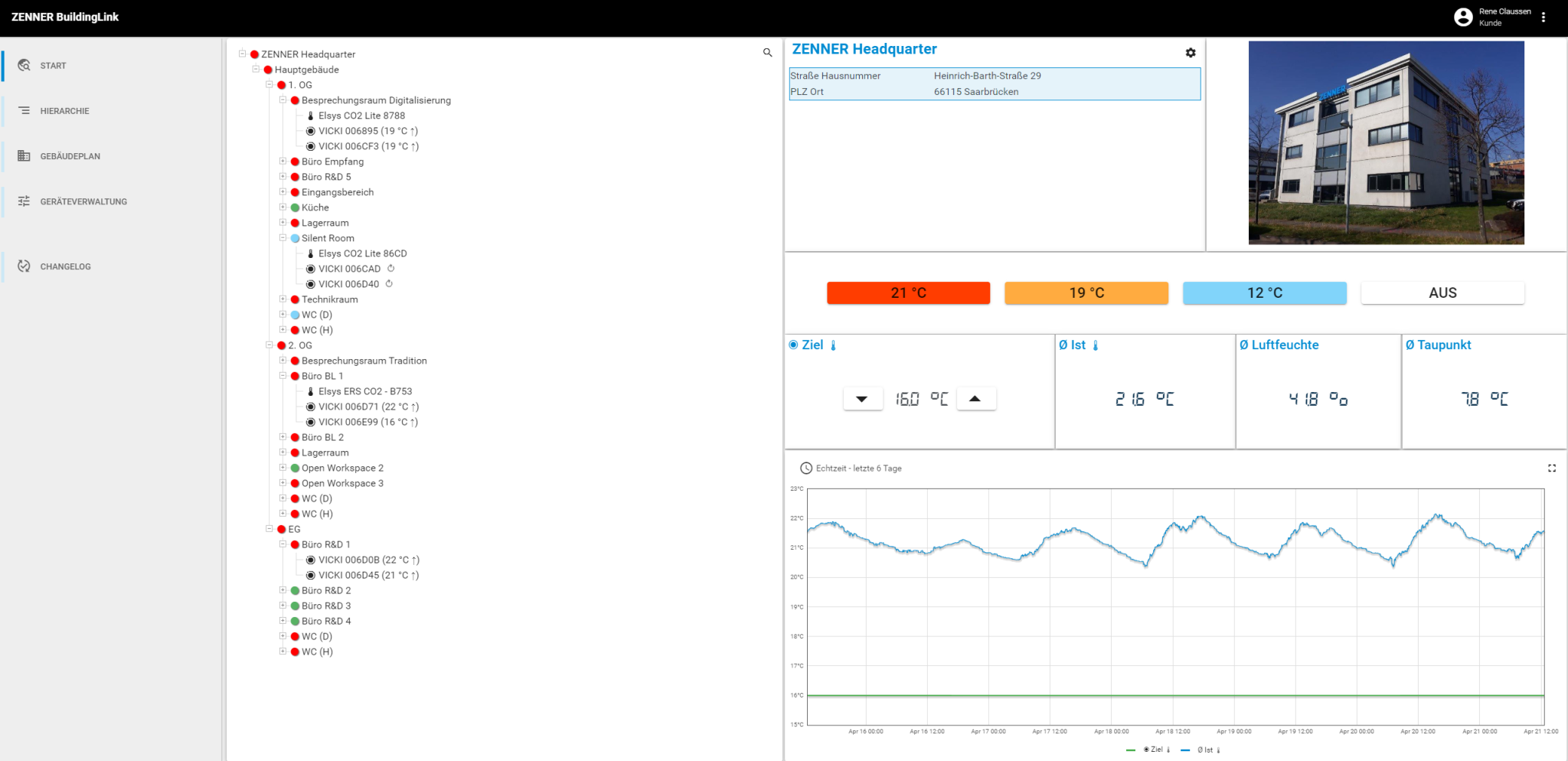Go to Geräteverwaltung in sidebar

83,201
